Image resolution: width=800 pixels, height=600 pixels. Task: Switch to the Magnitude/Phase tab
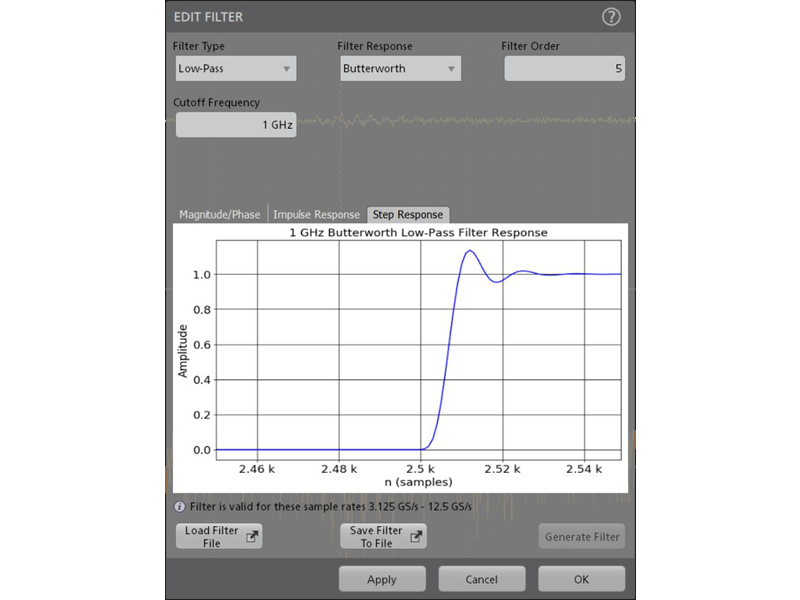(219, 214)
